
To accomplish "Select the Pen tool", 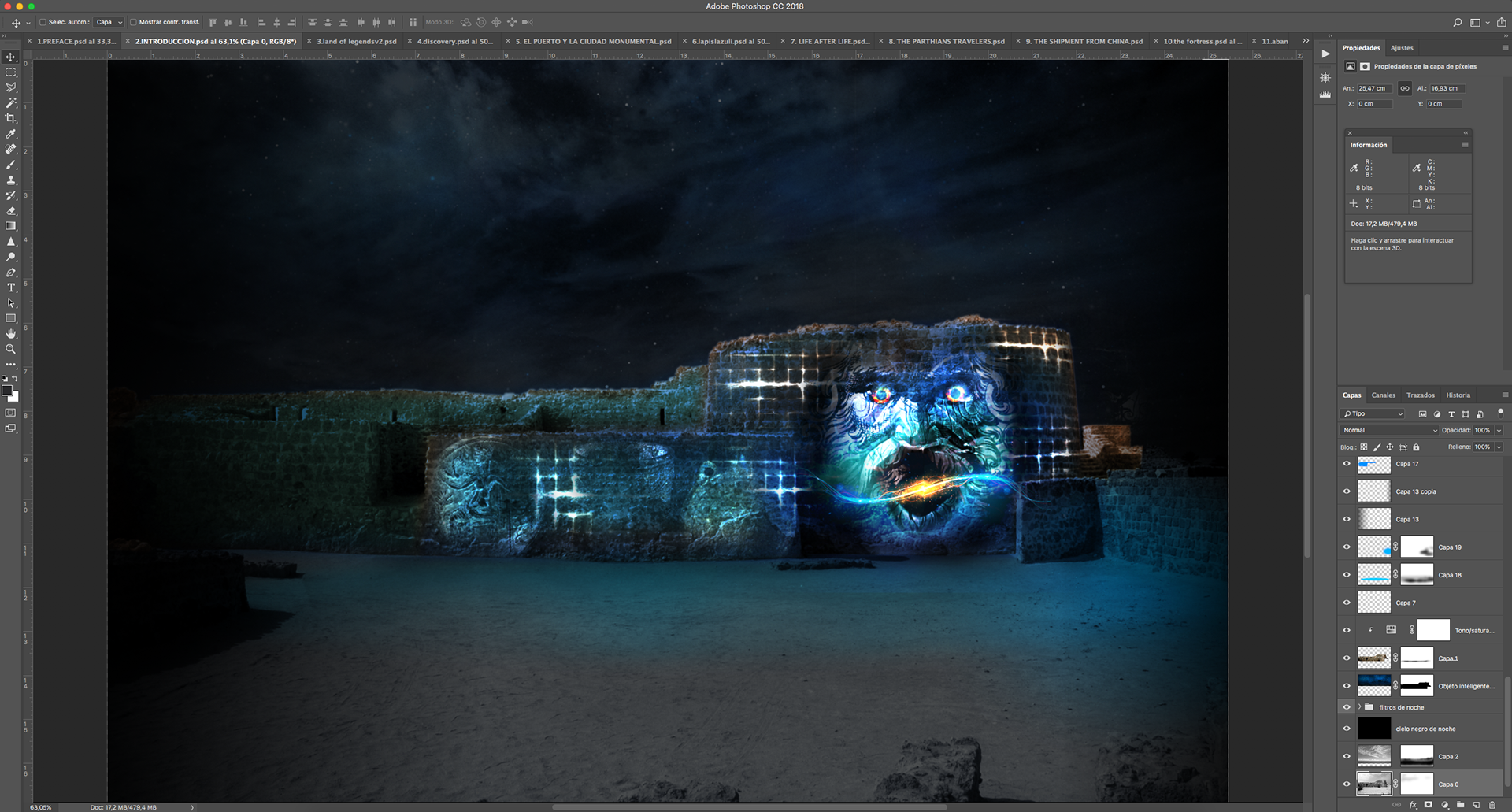I will [x=11, y=273].
